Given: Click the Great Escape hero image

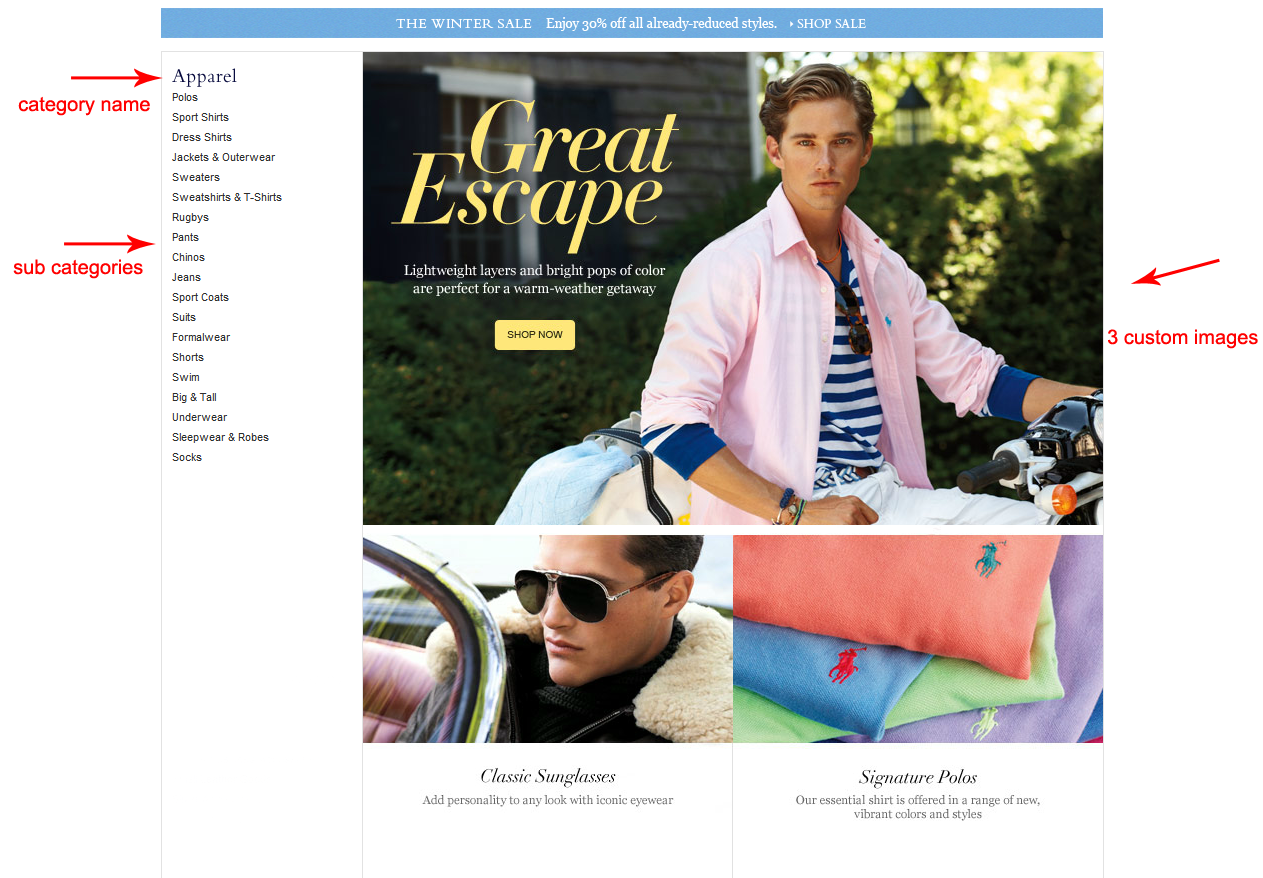Looking at the screenshot, I should click(733, 288).
